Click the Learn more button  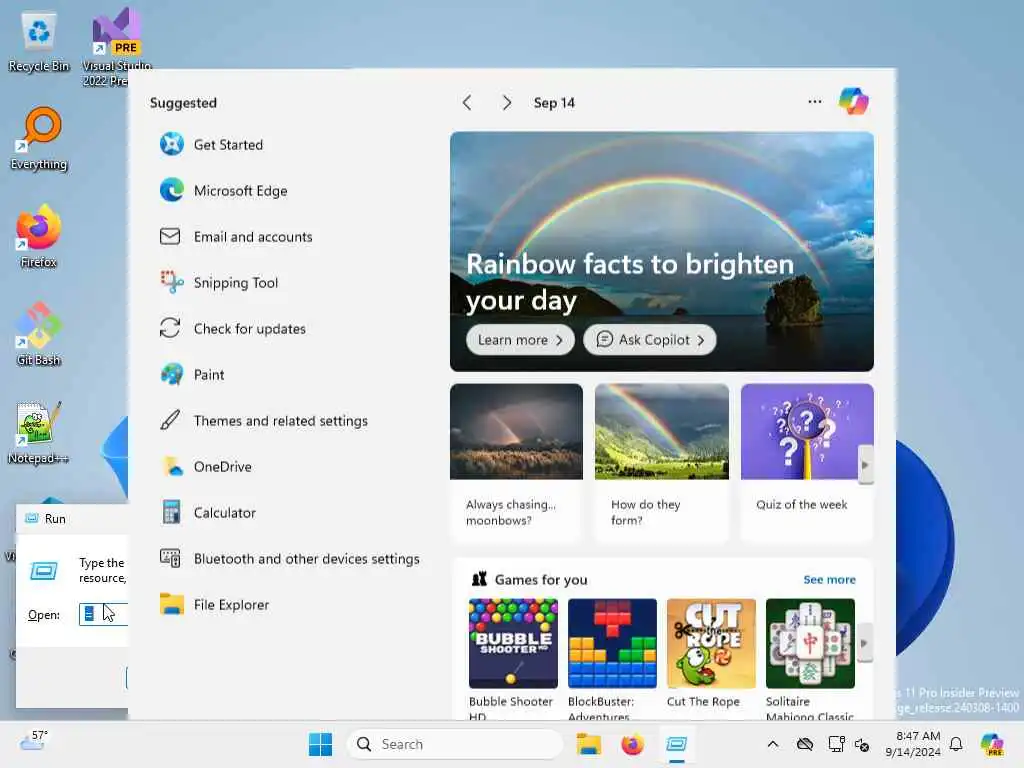pyautogui.click(x=520, y=340)
